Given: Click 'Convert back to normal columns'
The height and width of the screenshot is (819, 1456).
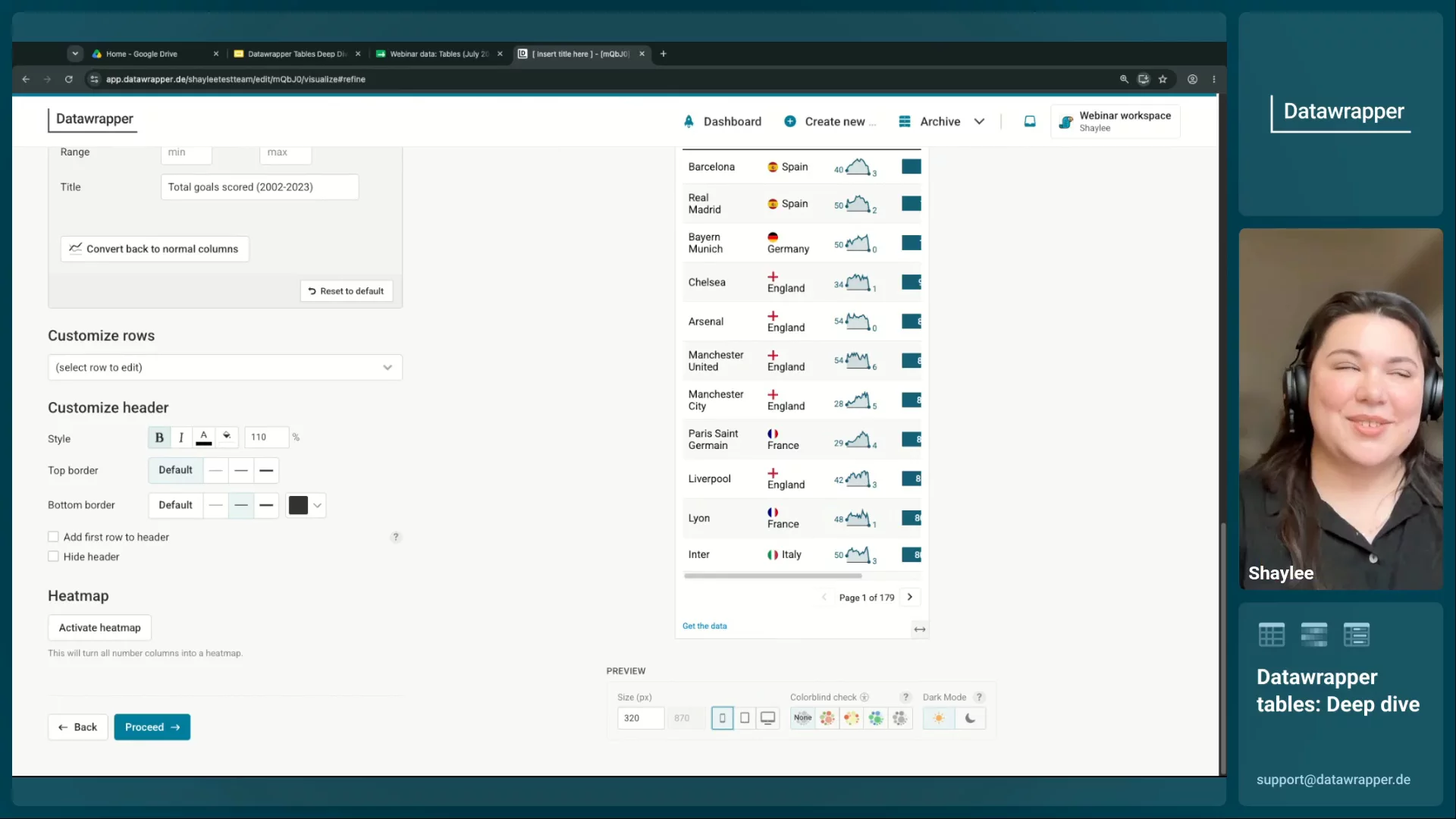Looking at the screenshot, I should pos(155,249).
